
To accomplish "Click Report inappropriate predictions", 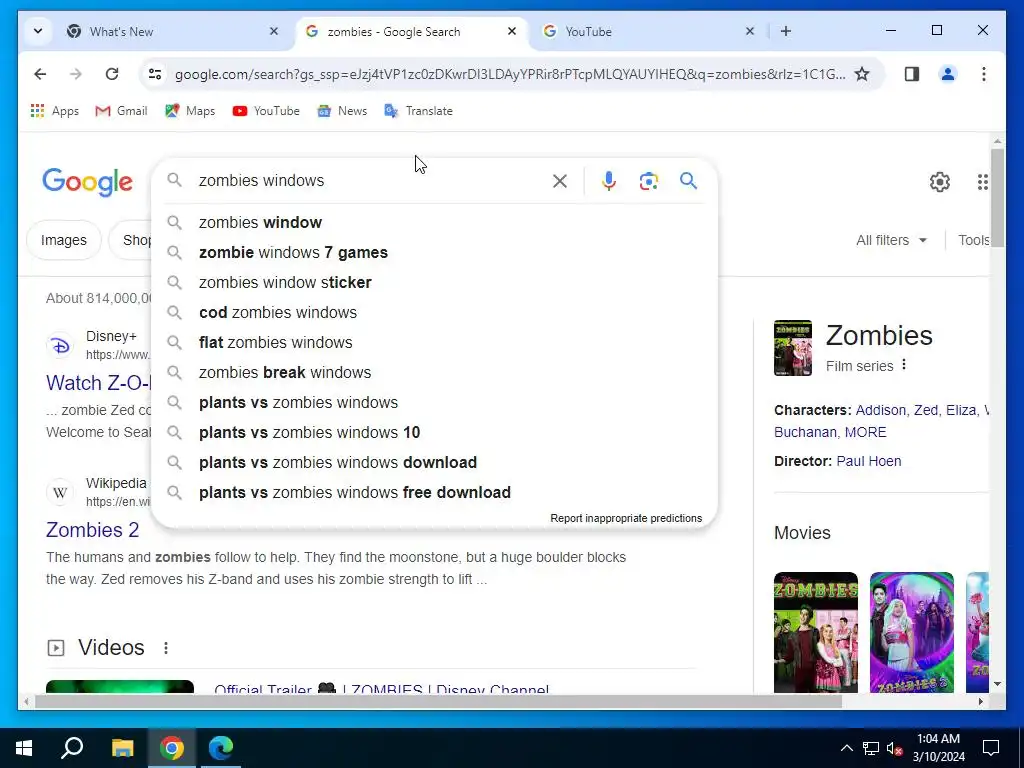I will click(x=626, y=519).
